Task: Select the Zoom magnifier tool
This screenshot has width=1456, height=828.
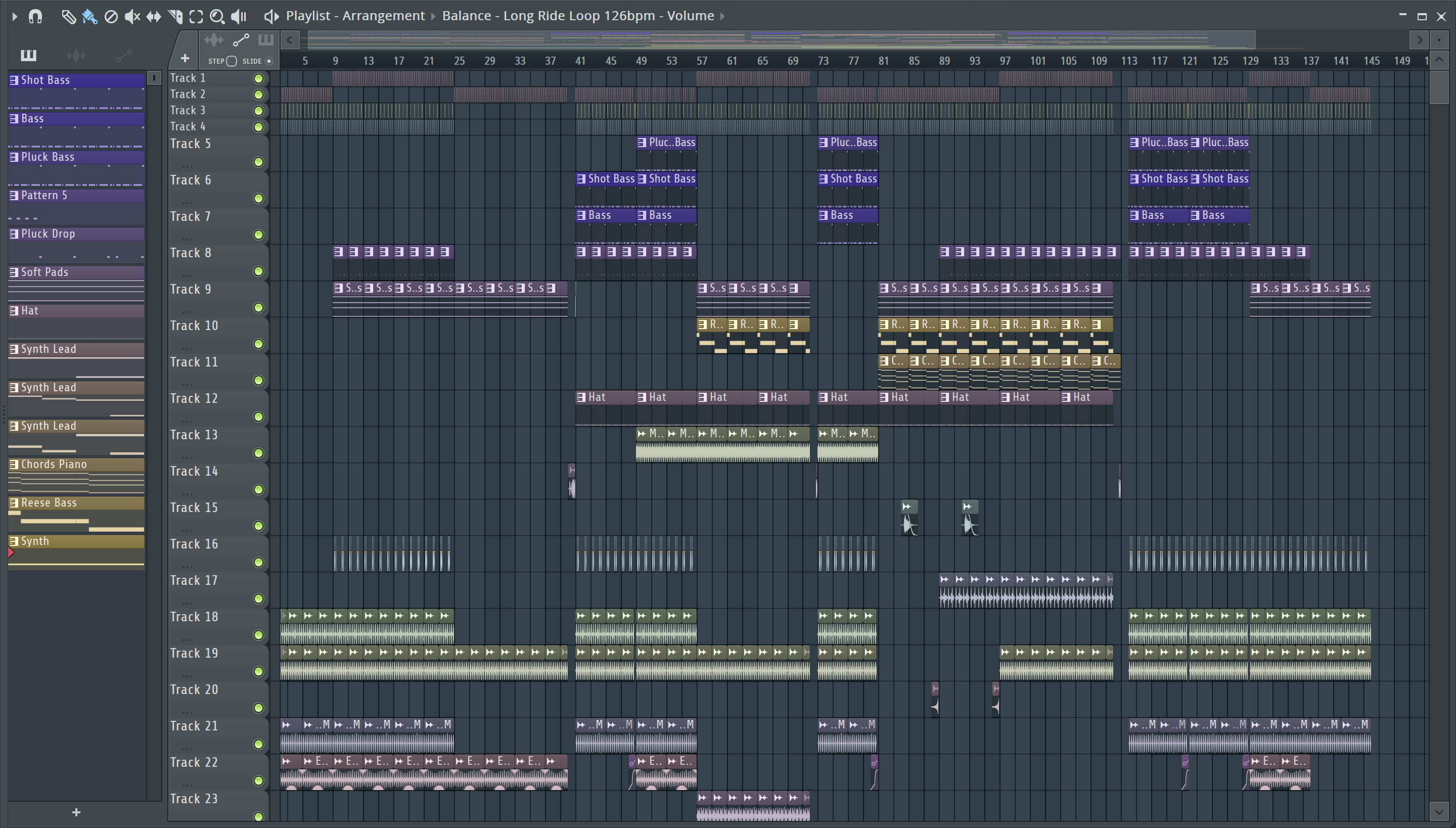Action: (217, 17)
